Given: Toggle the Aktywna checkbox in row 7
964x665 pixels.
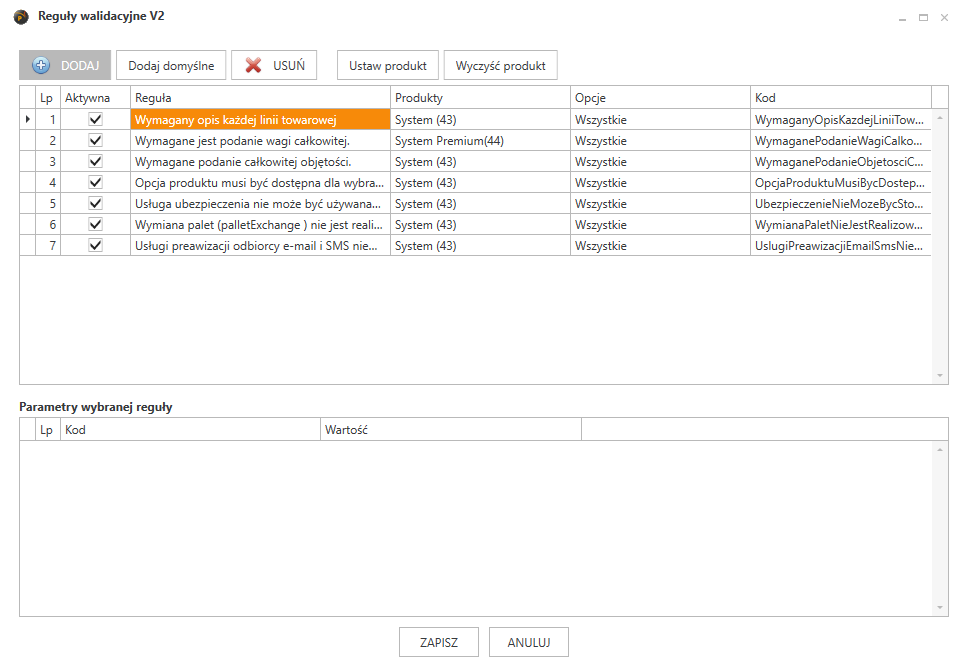Looking at the screenshot, I should (95, 245).
